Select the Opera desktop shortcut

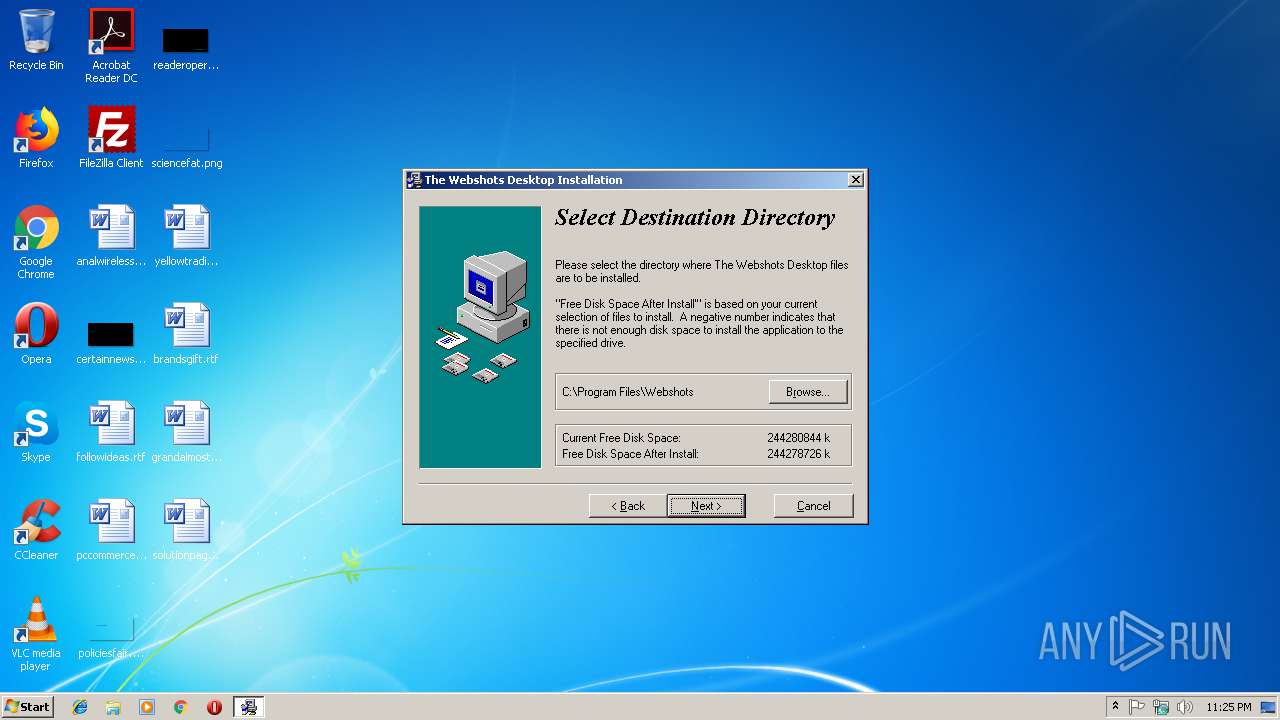pyautogui.click(x=36, y=334)
